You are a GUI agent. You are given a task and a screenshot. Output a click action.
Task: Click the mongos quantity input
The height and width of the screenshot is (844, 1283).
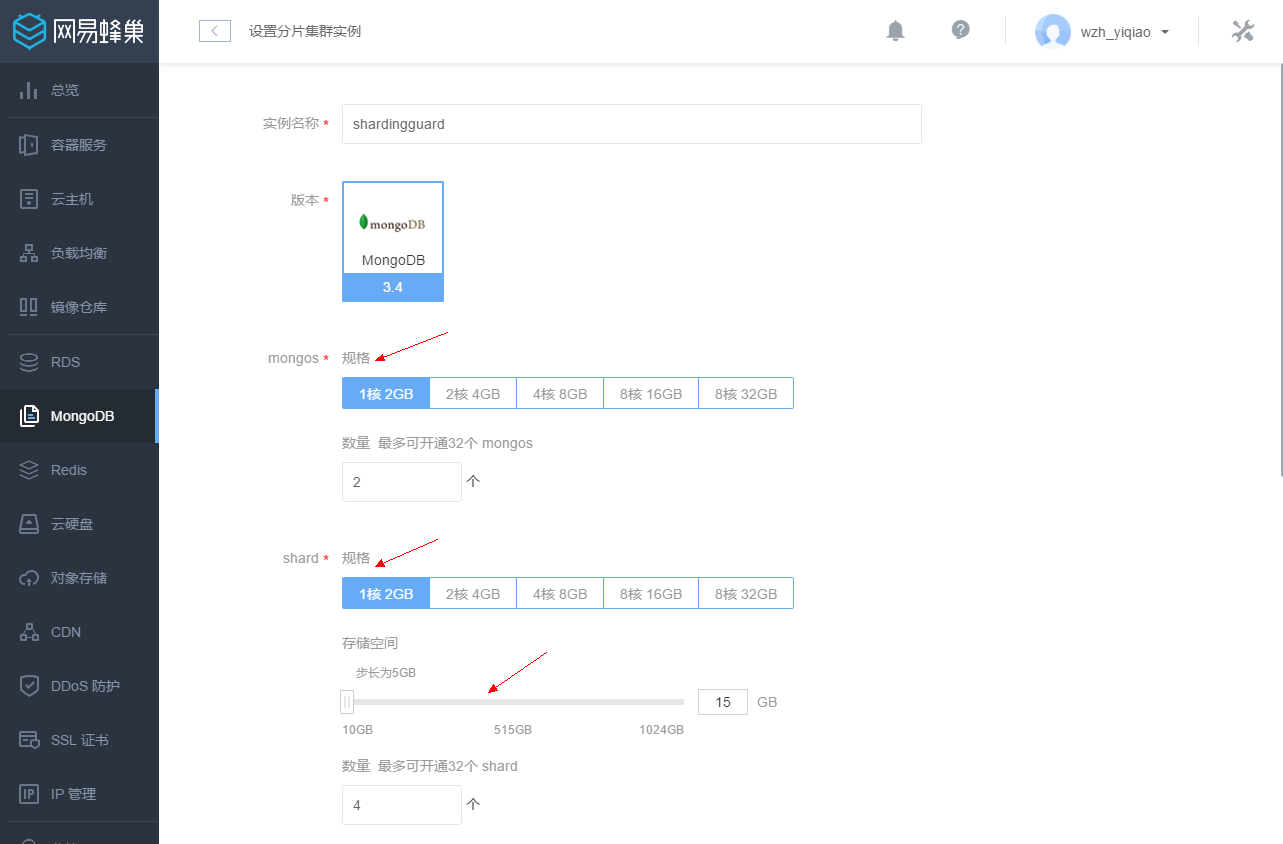pos(402,482)
